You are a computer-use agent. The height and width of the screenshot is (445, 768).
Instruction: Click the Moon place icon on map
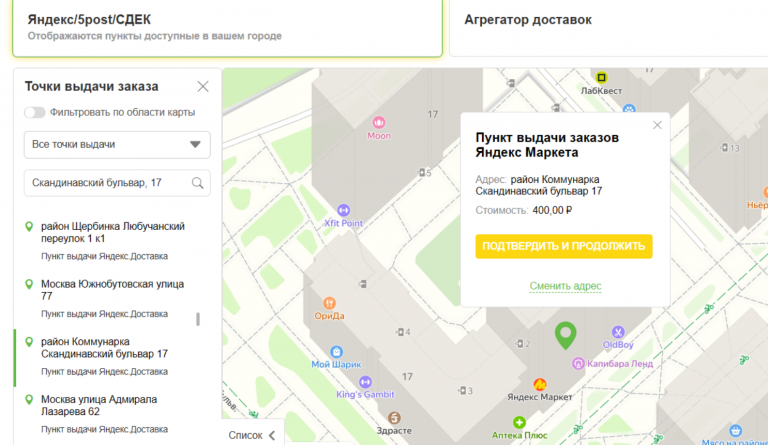click(x=379, y=122)
